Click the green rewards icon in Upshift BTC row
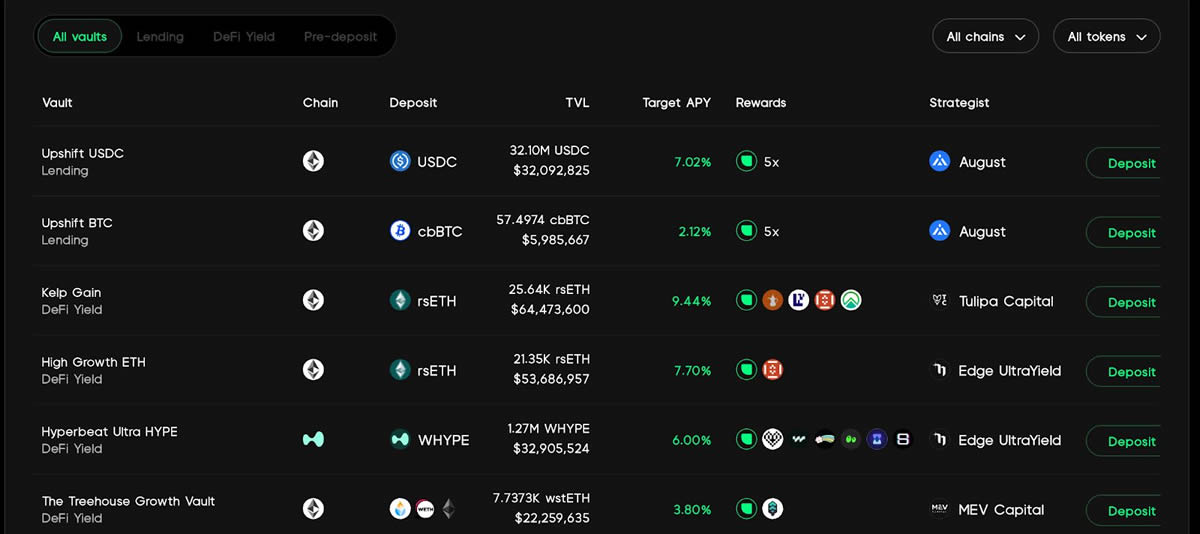The height and width of the screenshot is (534, 1200). coord(746,231)
